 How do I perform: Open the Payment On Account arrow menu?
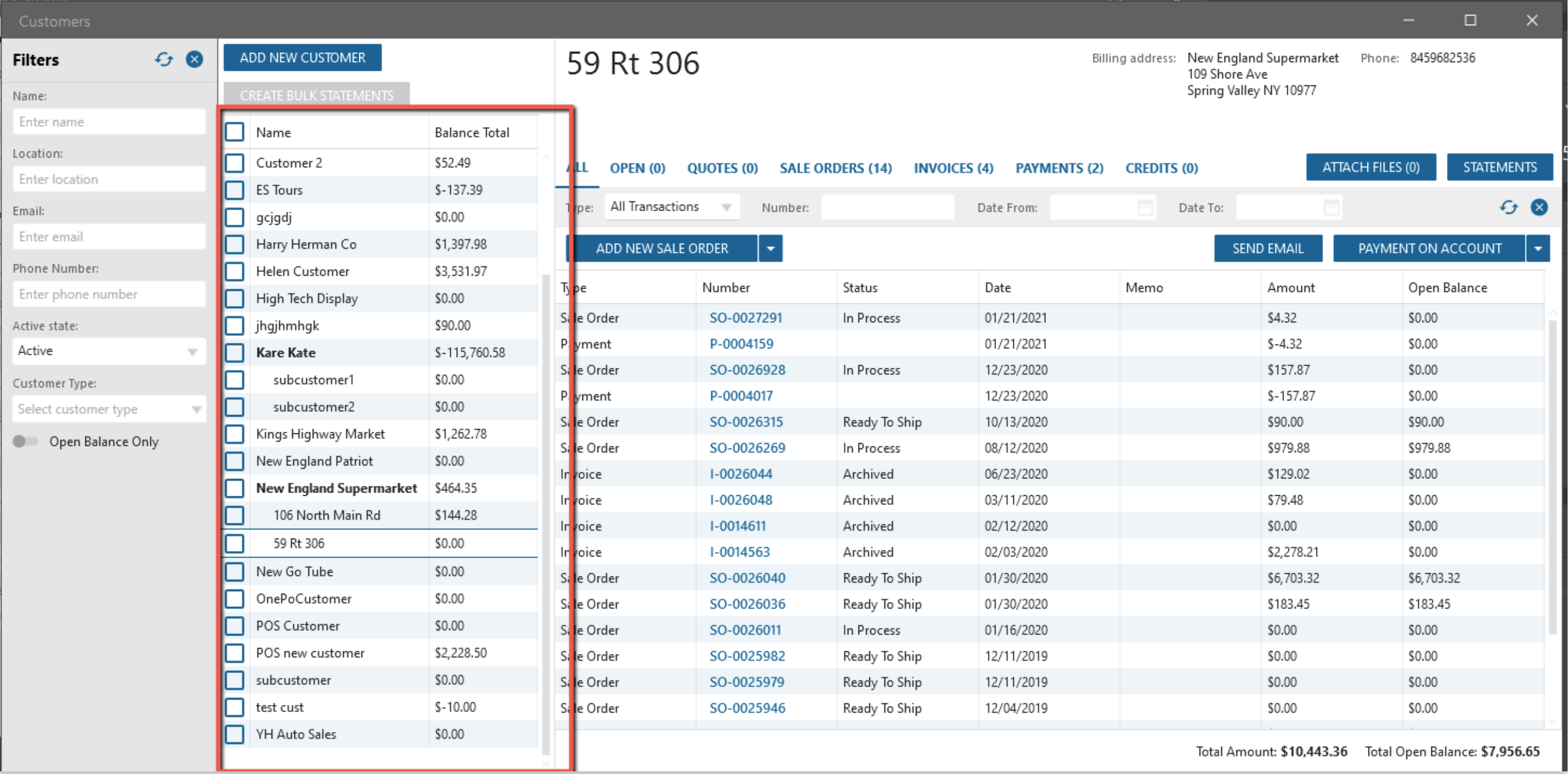1538,248
